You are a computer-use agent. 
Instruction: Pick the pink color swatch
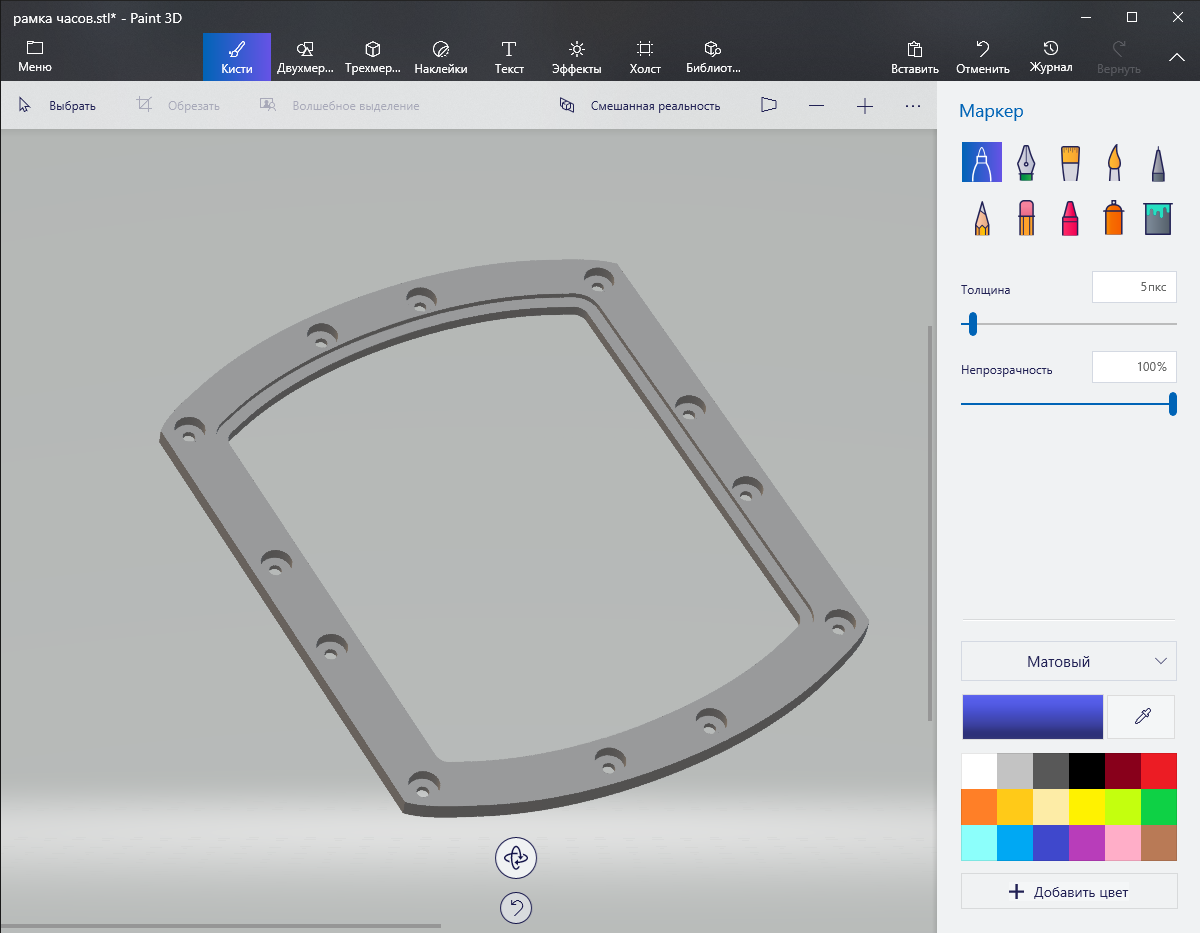click(1123, 843)
